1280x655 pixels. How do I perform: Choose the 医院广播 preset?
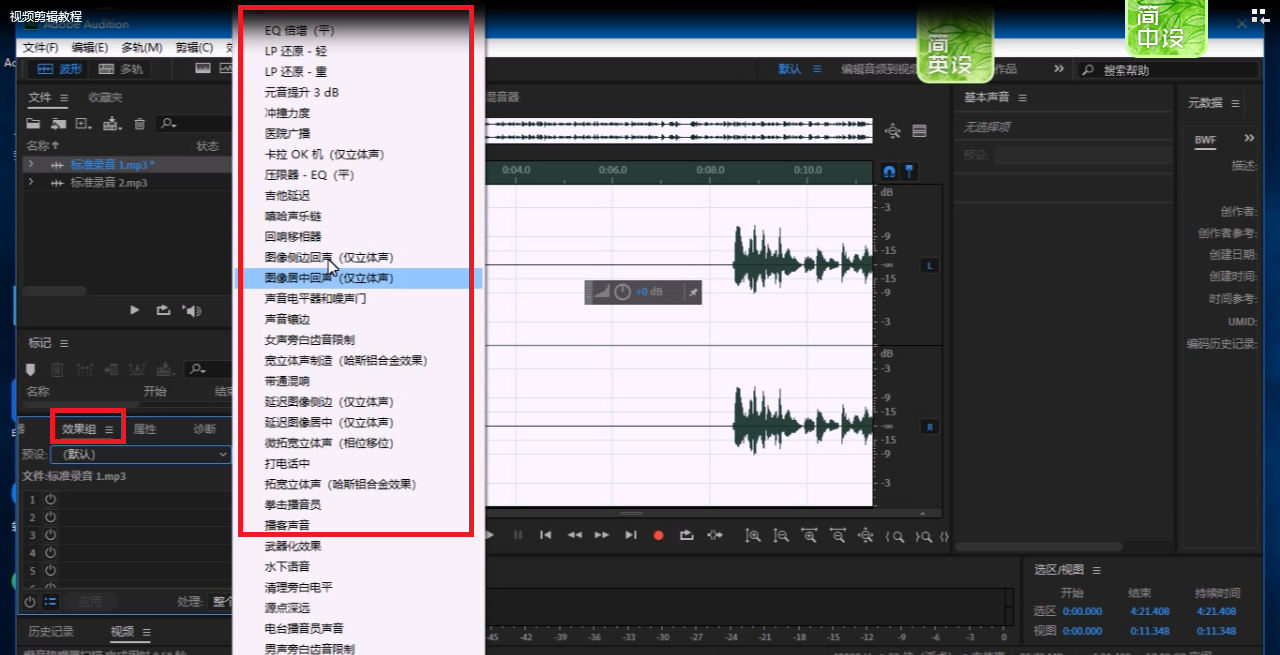tap(358, 133)
